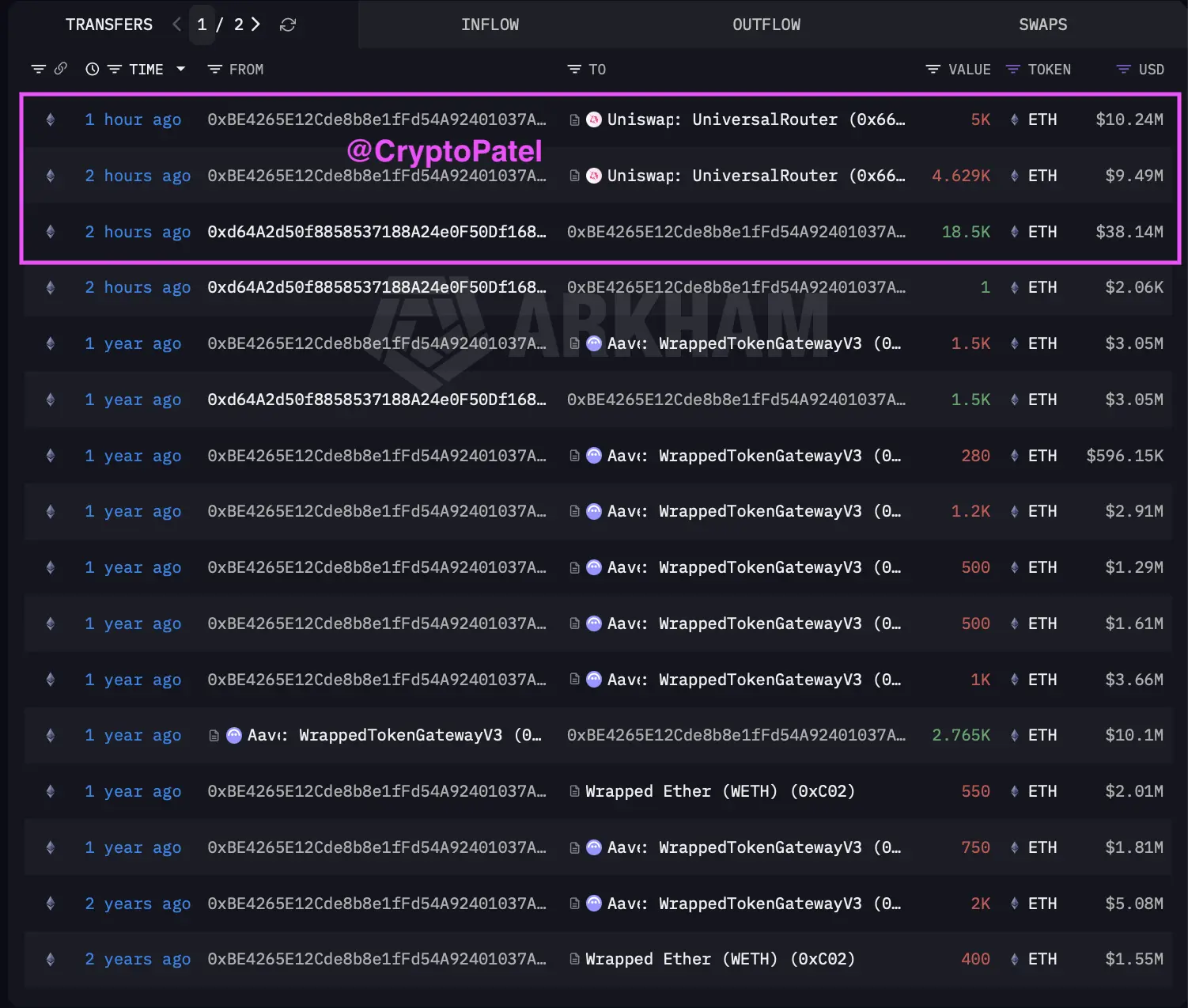Filter by the TO column

(574, 70)
